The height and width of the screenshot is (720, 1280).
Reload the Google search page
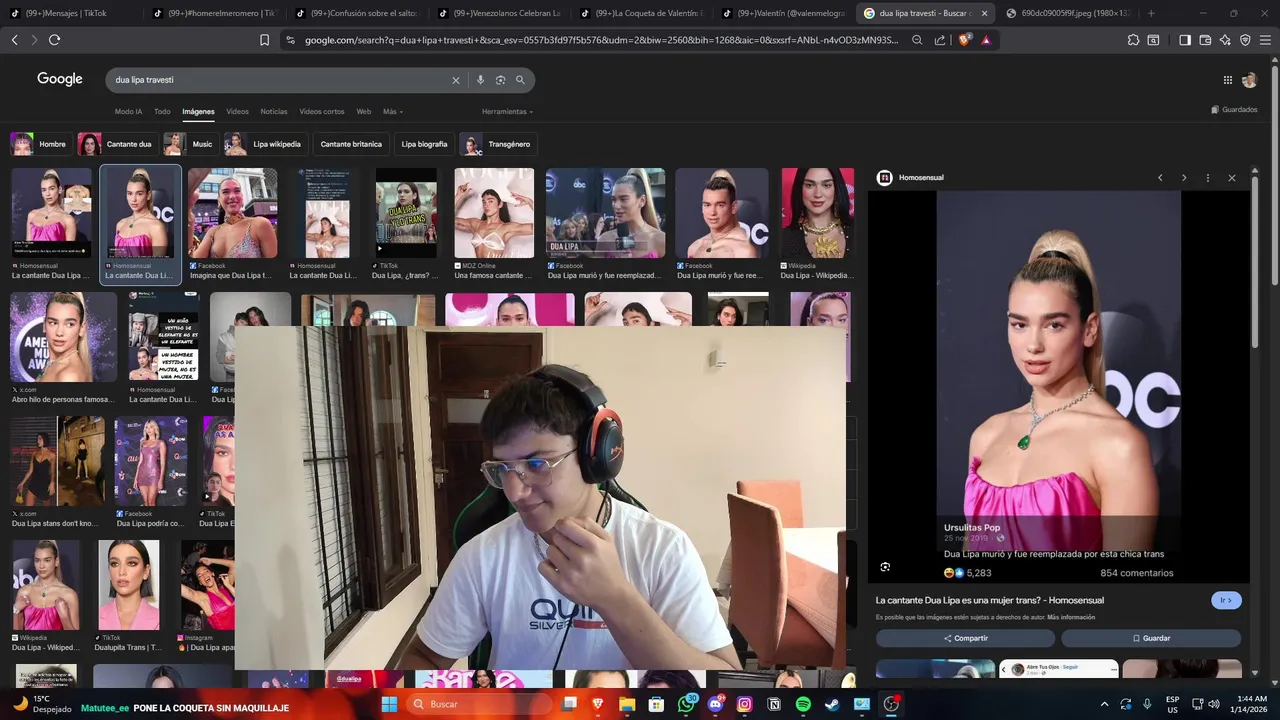point(54,40)
